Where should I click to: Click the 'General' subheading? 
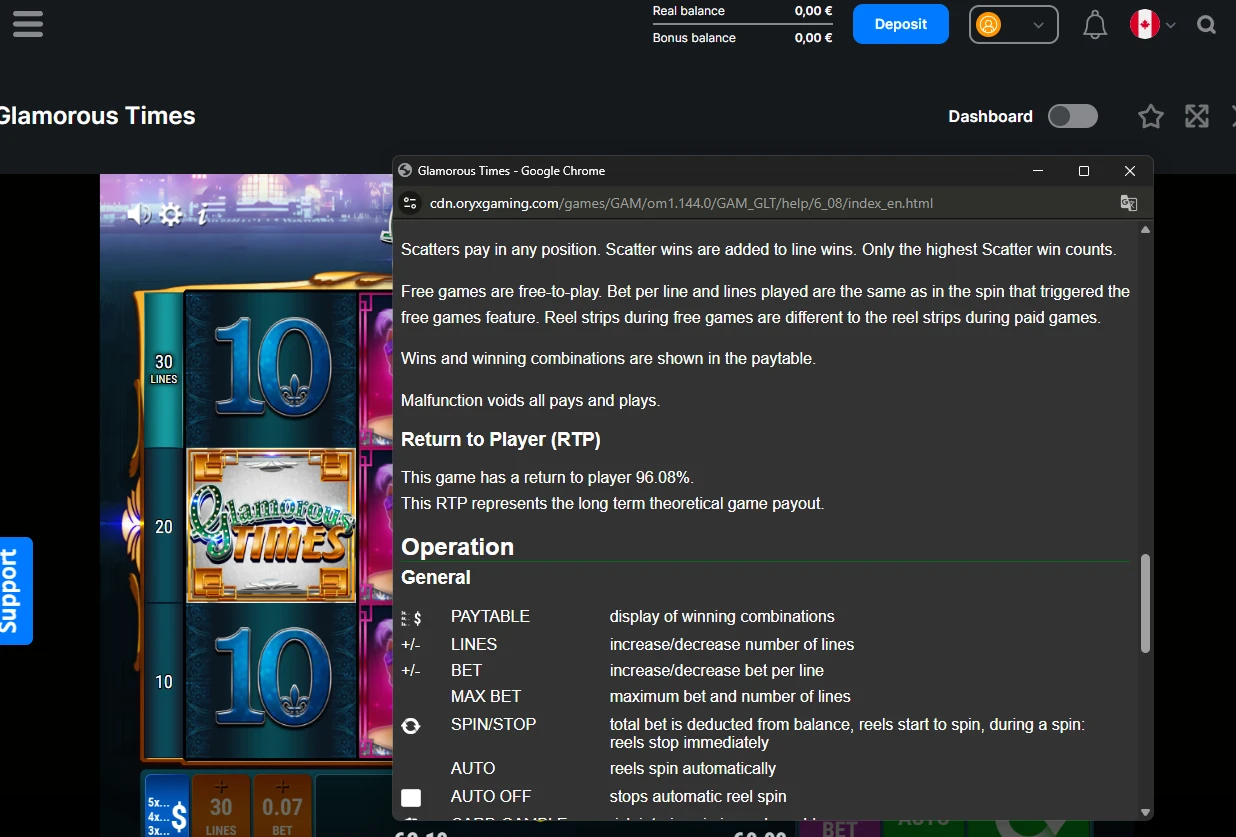pyautogui.click(x=436, y=577)
